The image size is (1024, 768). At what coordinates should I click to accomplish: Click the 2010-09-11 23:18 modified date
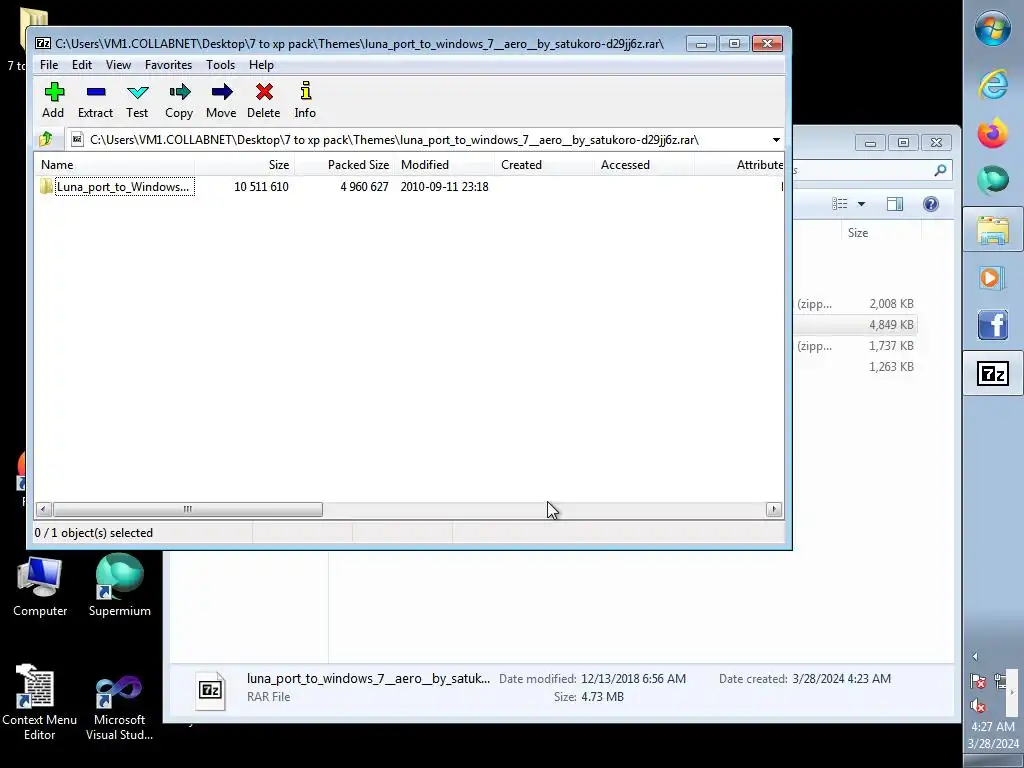(444, 187)
